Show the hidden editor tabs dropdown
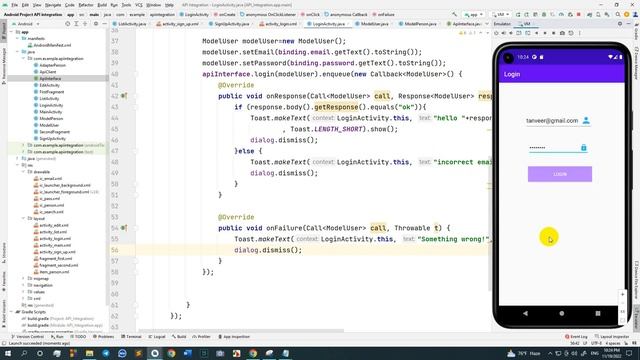The width and height of the screenshot is (640, 360). click(487, 24)
